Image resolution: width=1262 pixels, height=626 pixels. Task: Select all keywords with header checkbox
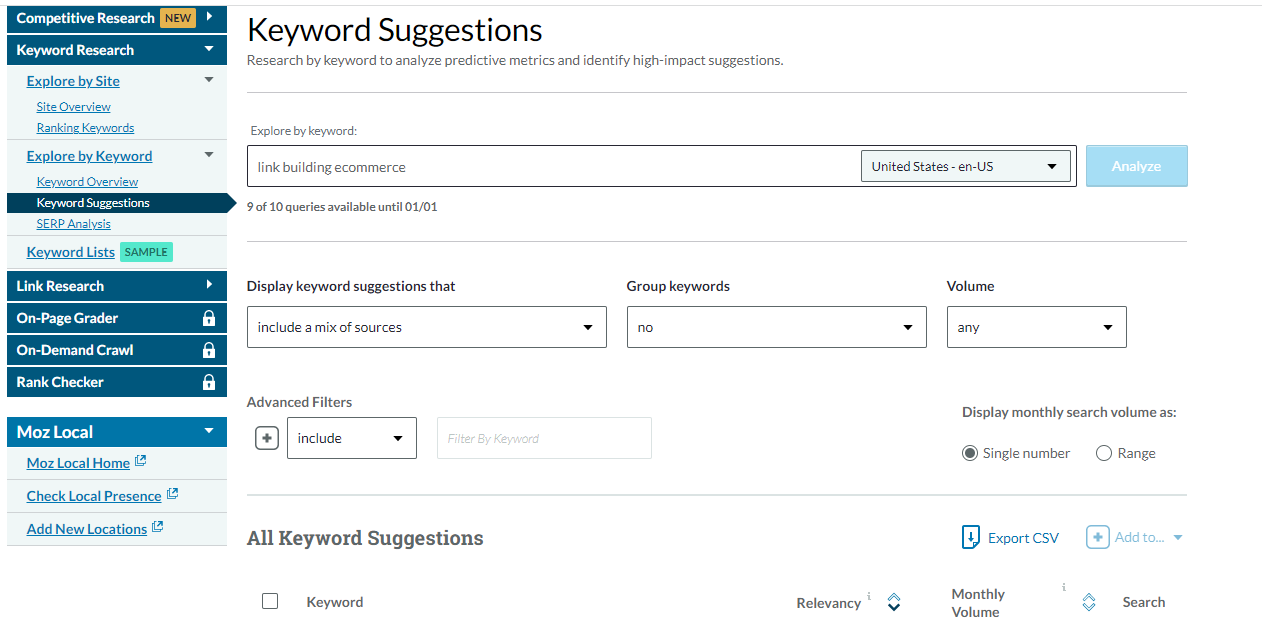[270, 601]
